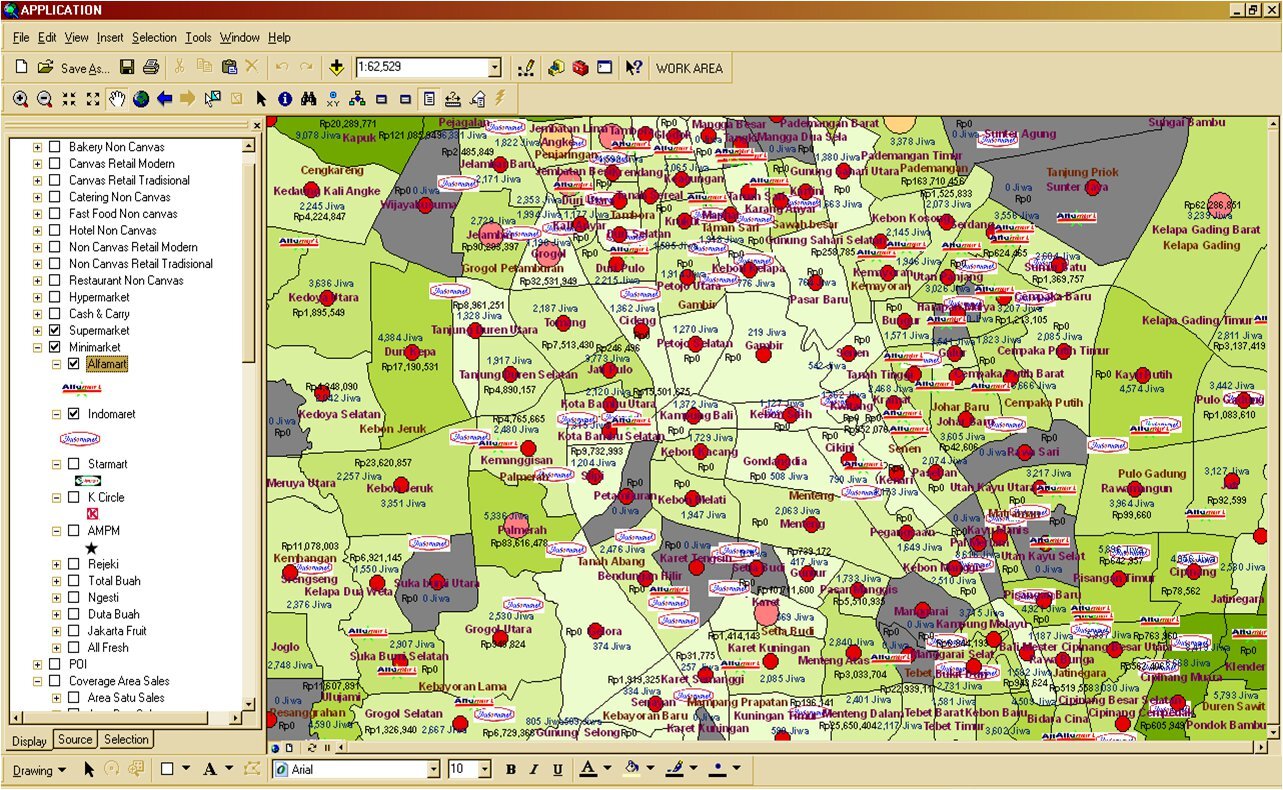This screenshot has width=1283, height=790.
Task: Open the Arial font name dropdown
Action: [x=433, y=770]
